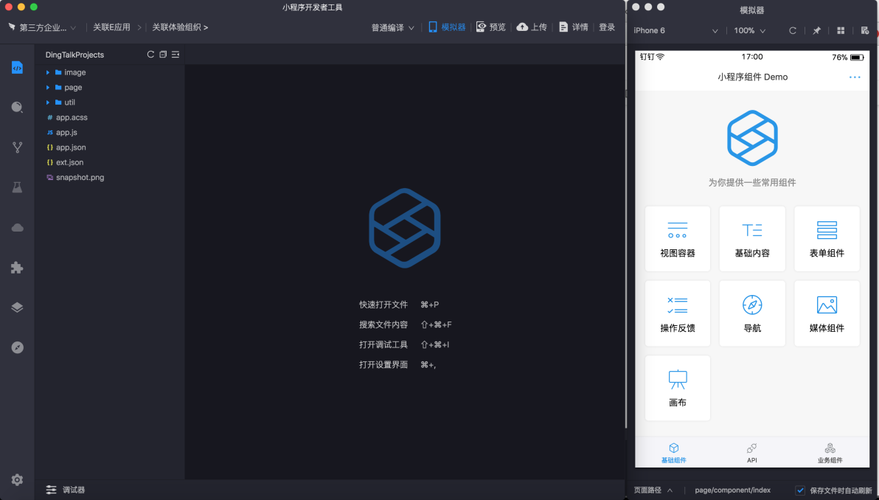The height and width of the screenshot is (500, 879).
Task: Click the 上传 upload button
Action: 531,27
